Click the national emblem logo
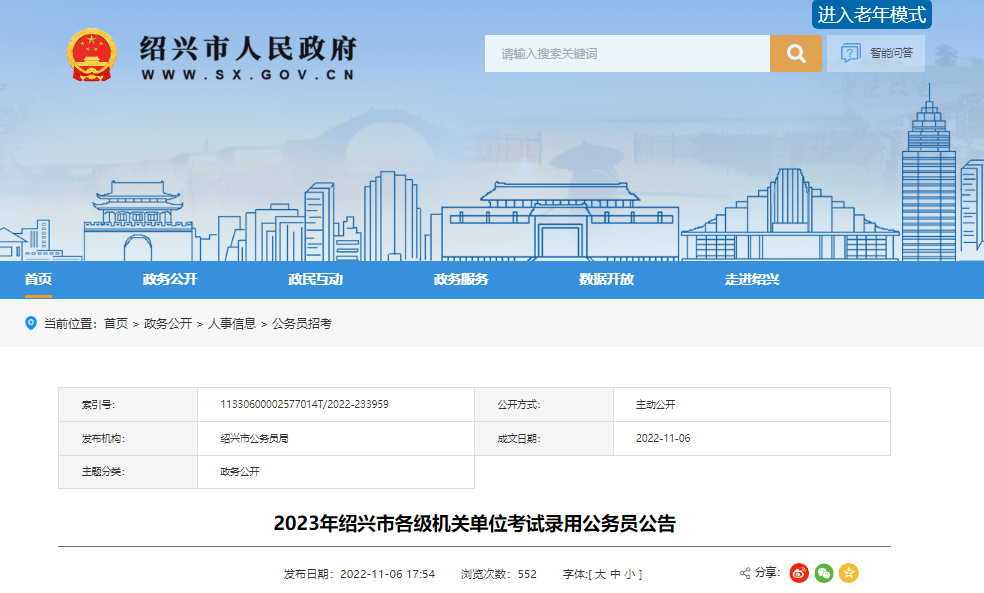Viewport: 984px width, 593px height. tap(92, 56)
